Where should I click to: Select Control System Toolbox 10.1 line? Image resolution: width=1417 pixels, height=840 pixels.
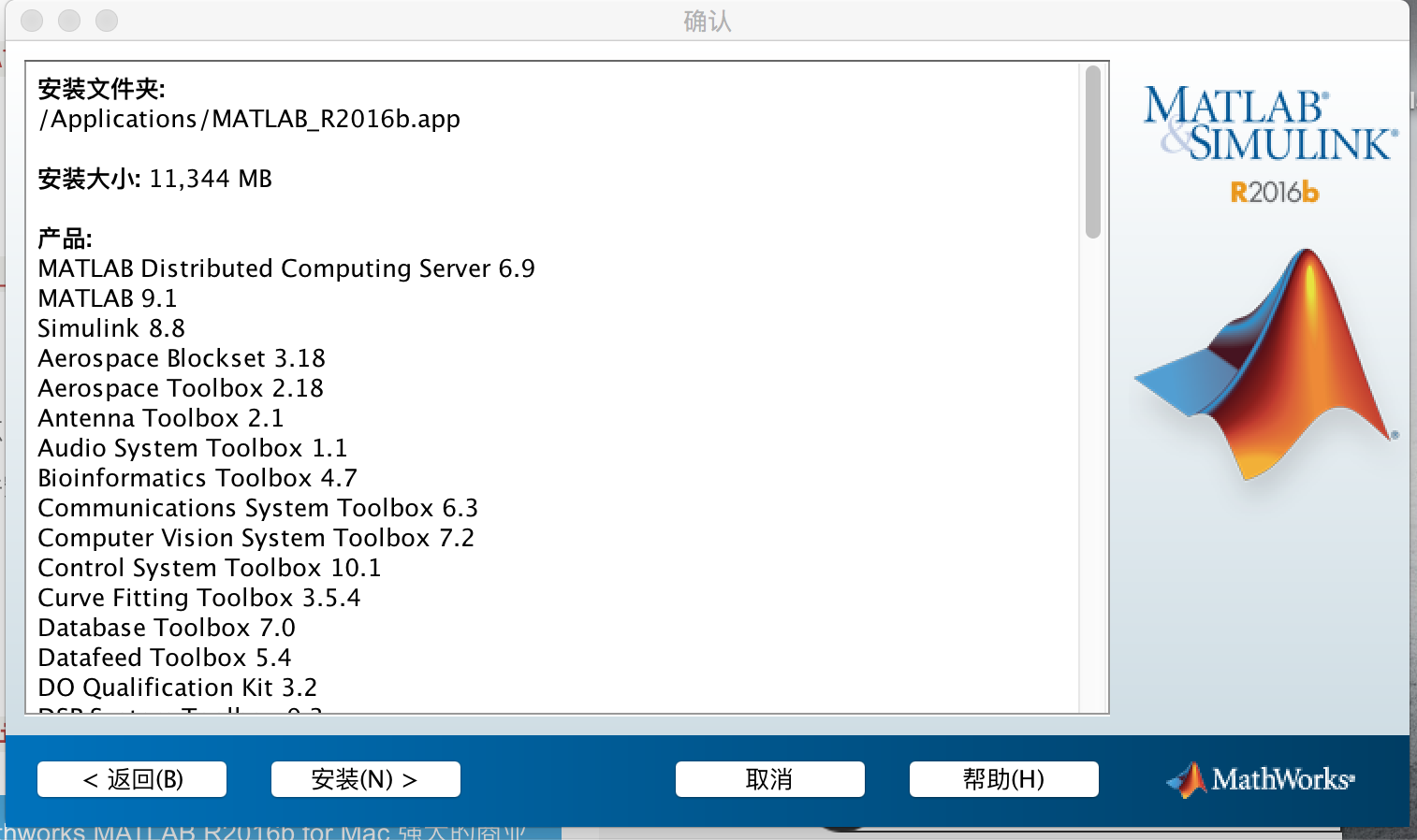pos(209,568)
